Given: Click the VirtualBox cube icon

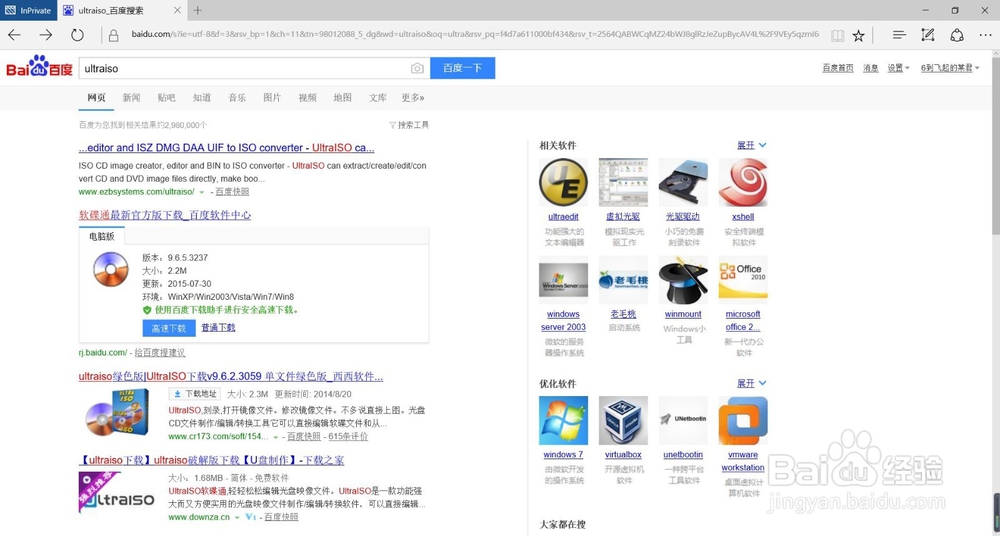Looking at the screenshot, I should click(x=623, y=421).
